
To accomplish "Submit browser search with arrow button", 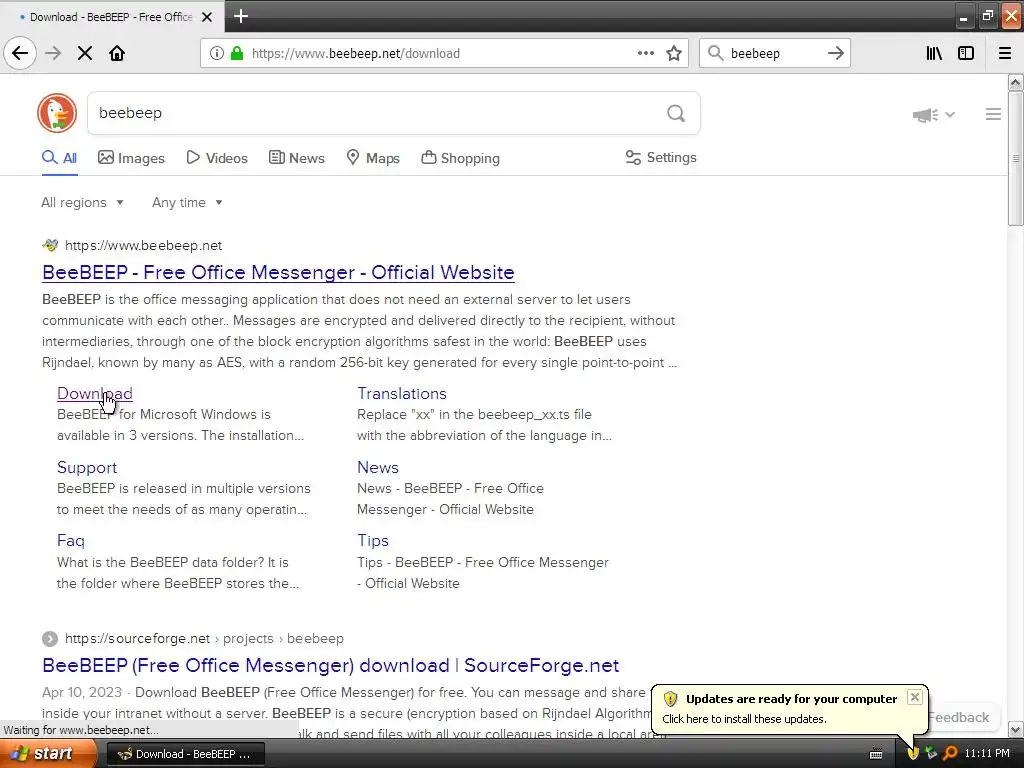I will point(836,53).
